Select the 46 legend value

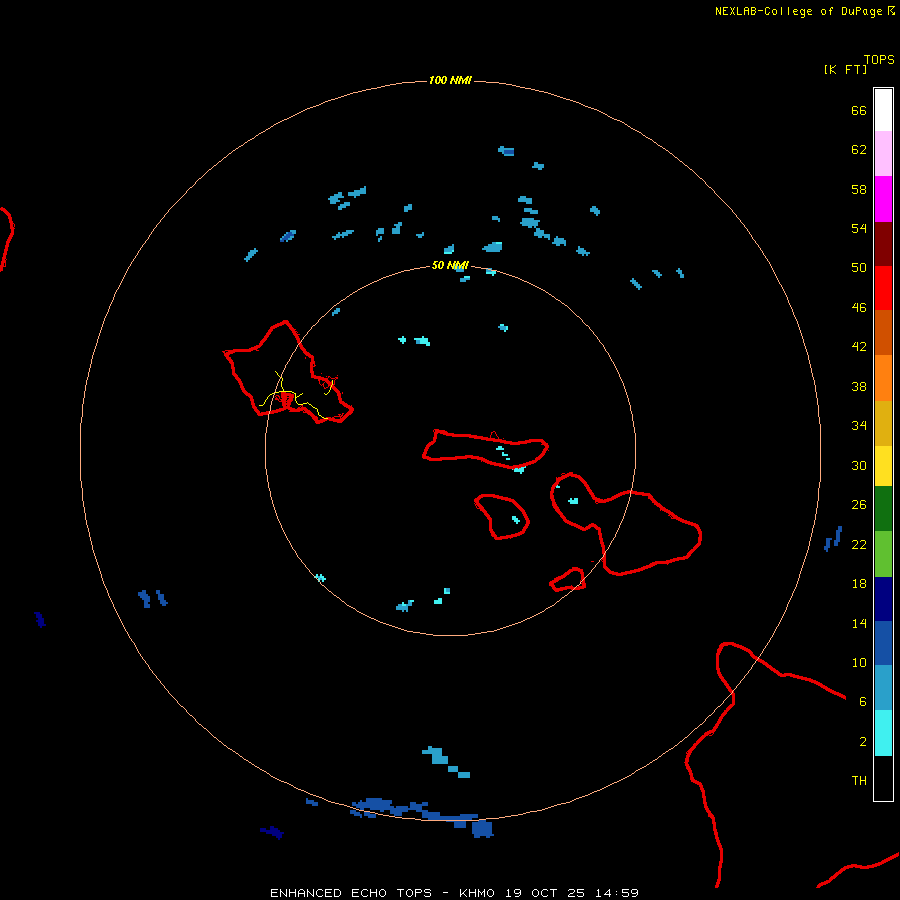(x=859, y=308)
